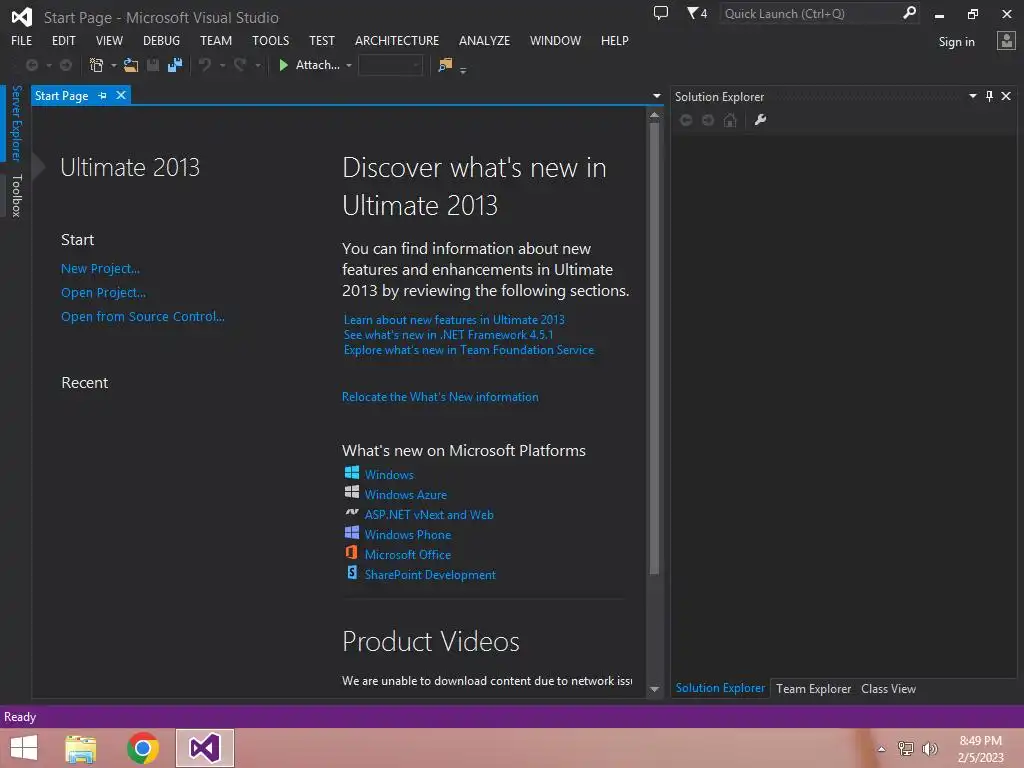Click the green Attach play icon
This screenshot has width=1024, height=768.
coord(283,65)
